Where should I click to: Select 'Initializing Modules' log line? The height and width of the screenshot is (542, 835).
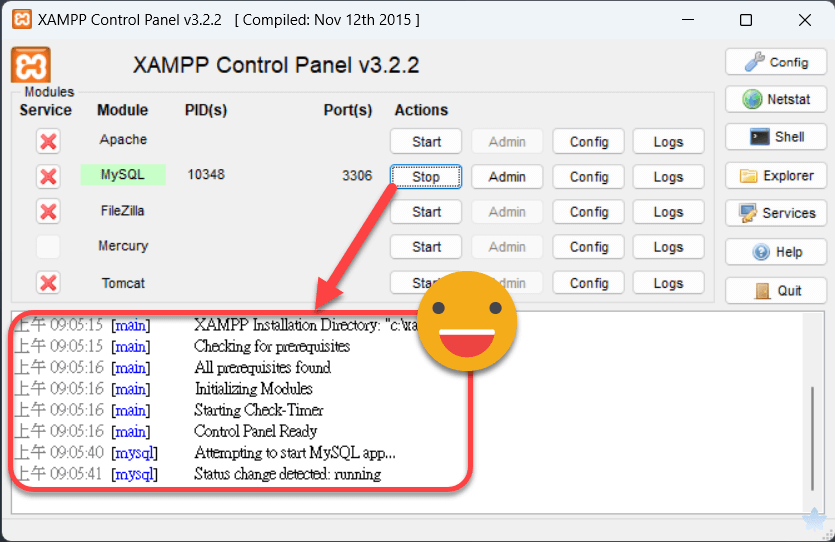253,389
